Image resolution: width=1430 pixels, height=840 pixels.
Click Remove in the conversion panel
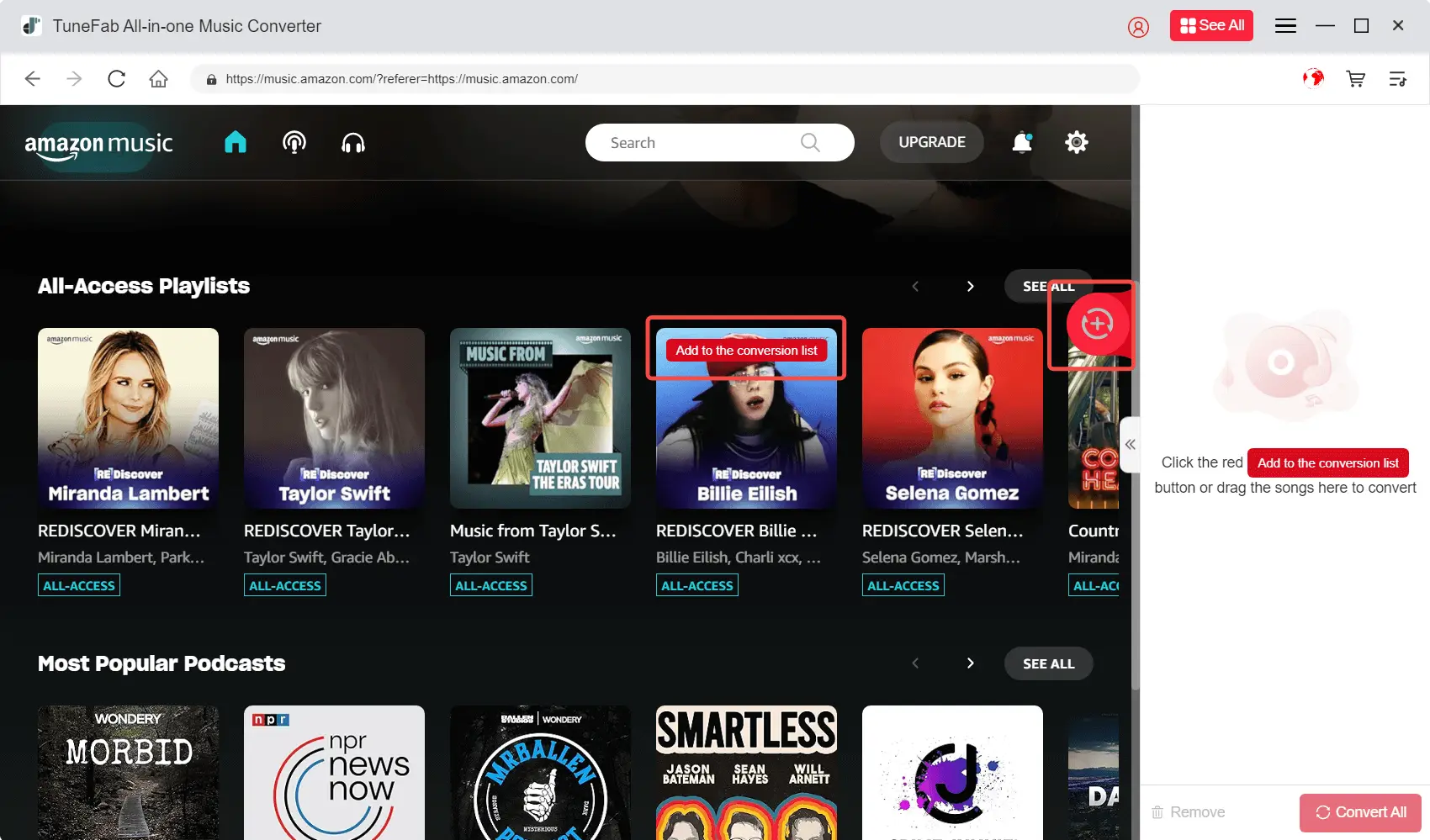(x=1189, y=812)
